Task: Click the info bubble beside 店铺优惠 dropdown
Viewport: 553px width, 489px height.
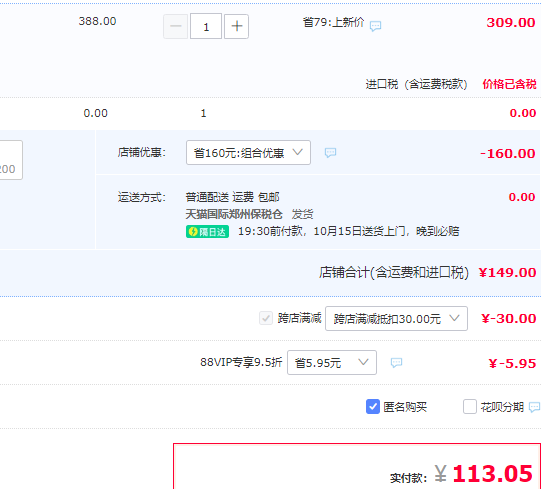Action: click(x=330, y=153)
